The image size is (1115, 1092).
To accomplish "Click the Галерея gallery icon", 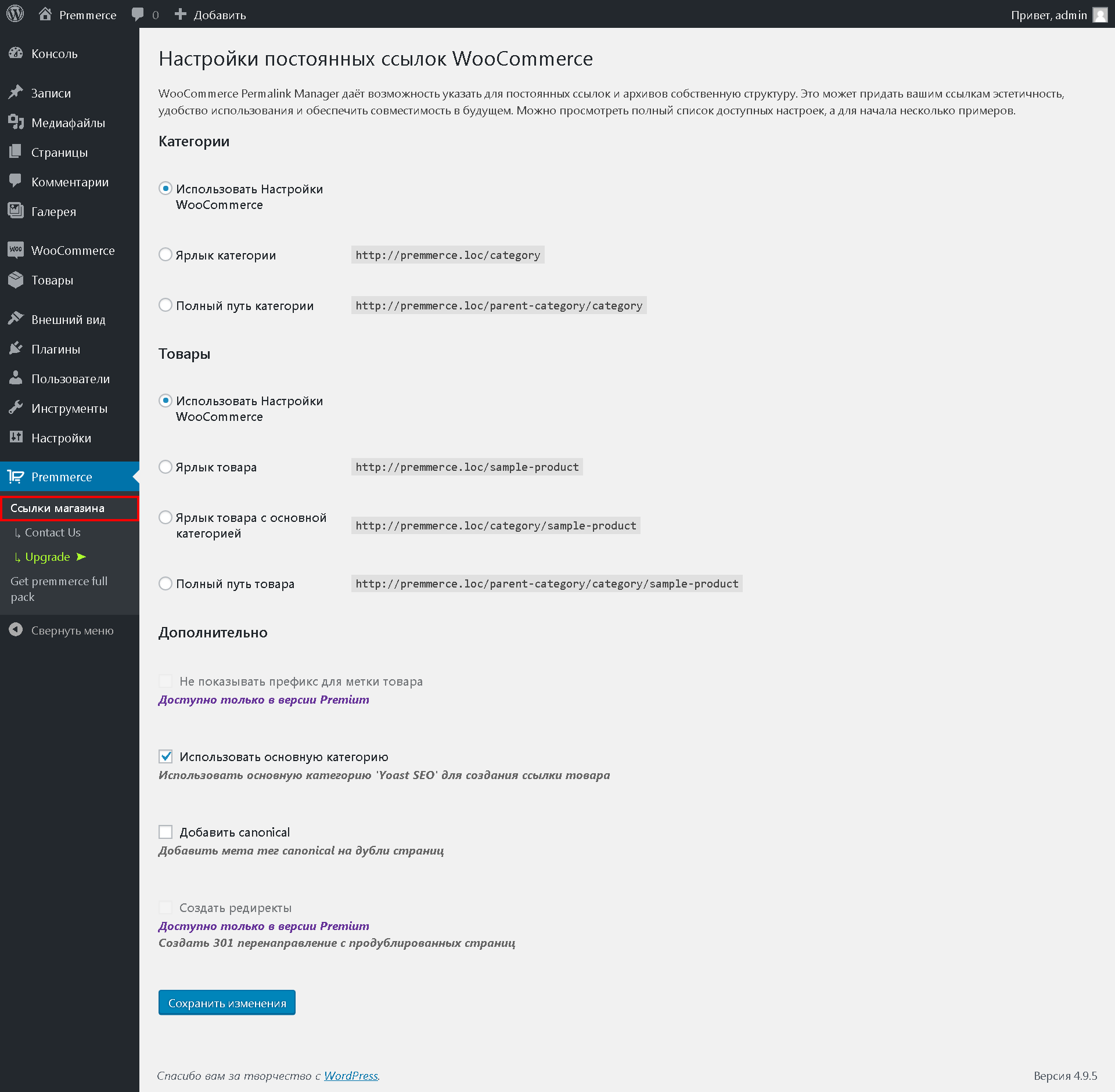I will [x=16, y=211].
